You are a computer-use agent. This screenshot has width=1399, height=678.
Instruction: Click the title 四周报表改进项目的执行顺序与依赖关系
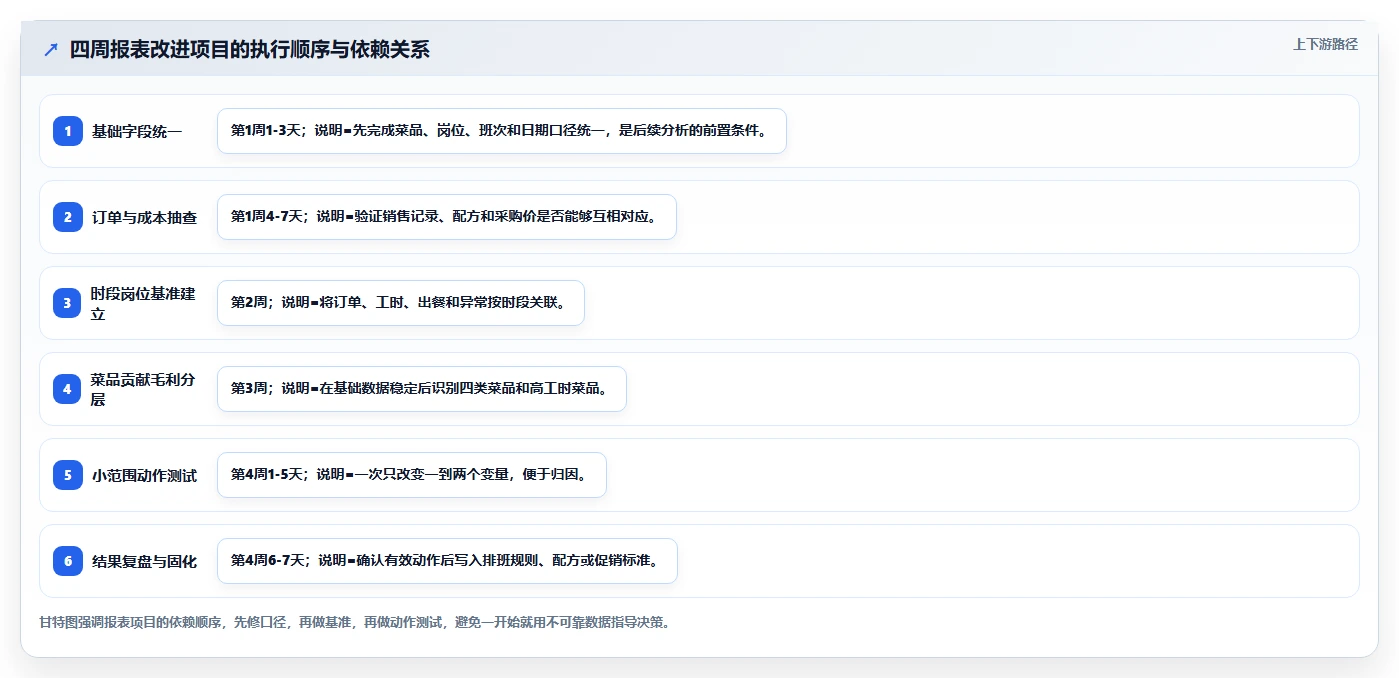point(250,50)
